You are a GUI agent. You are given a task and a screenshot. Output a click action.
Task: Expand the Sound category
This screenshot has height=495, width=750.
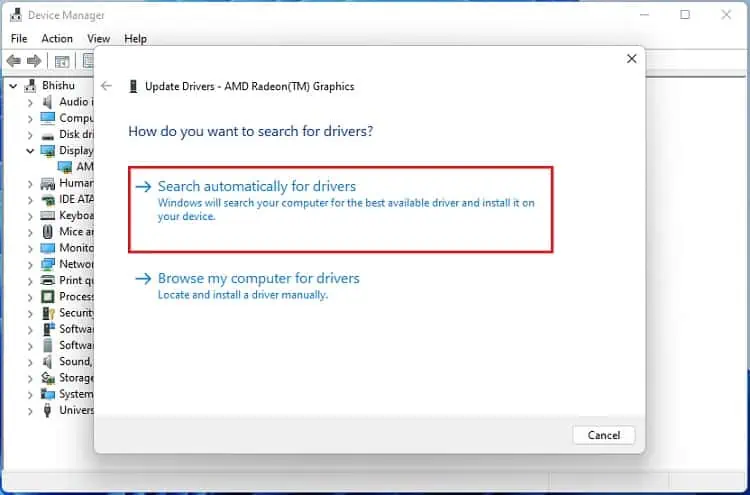[x=30, y=362]
